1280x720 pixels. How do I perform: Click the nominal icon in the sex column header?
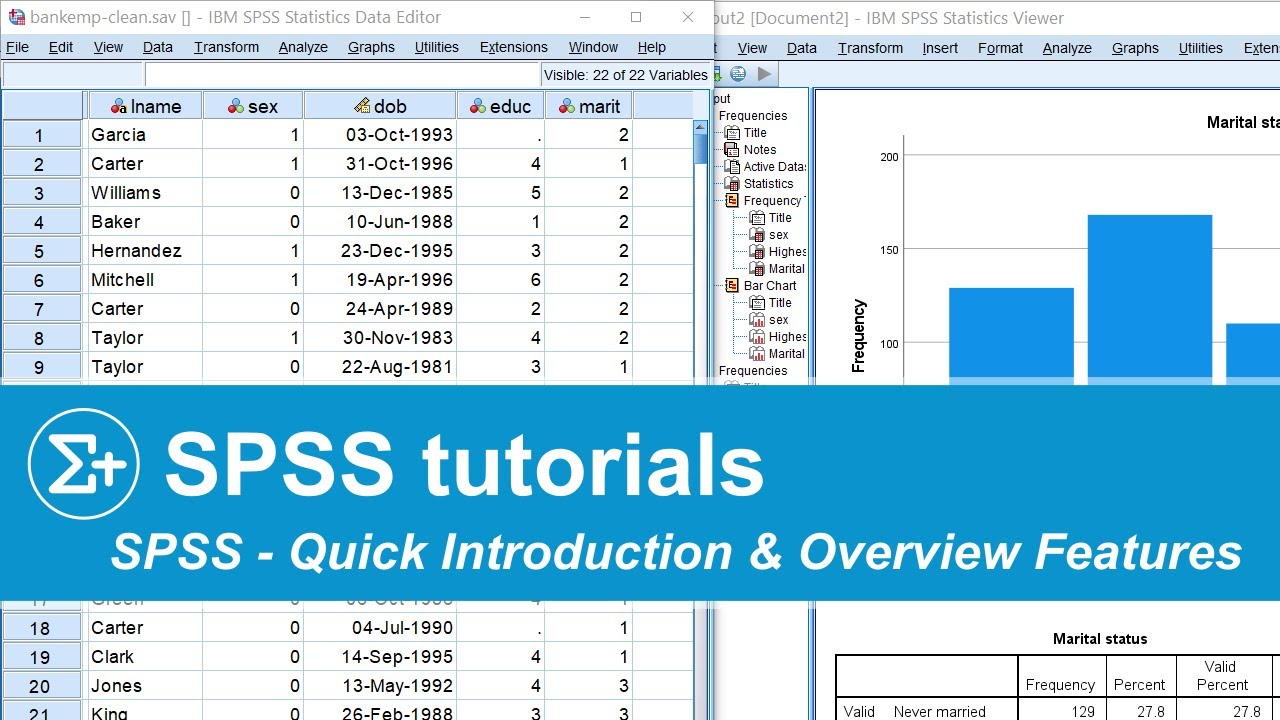236,106
